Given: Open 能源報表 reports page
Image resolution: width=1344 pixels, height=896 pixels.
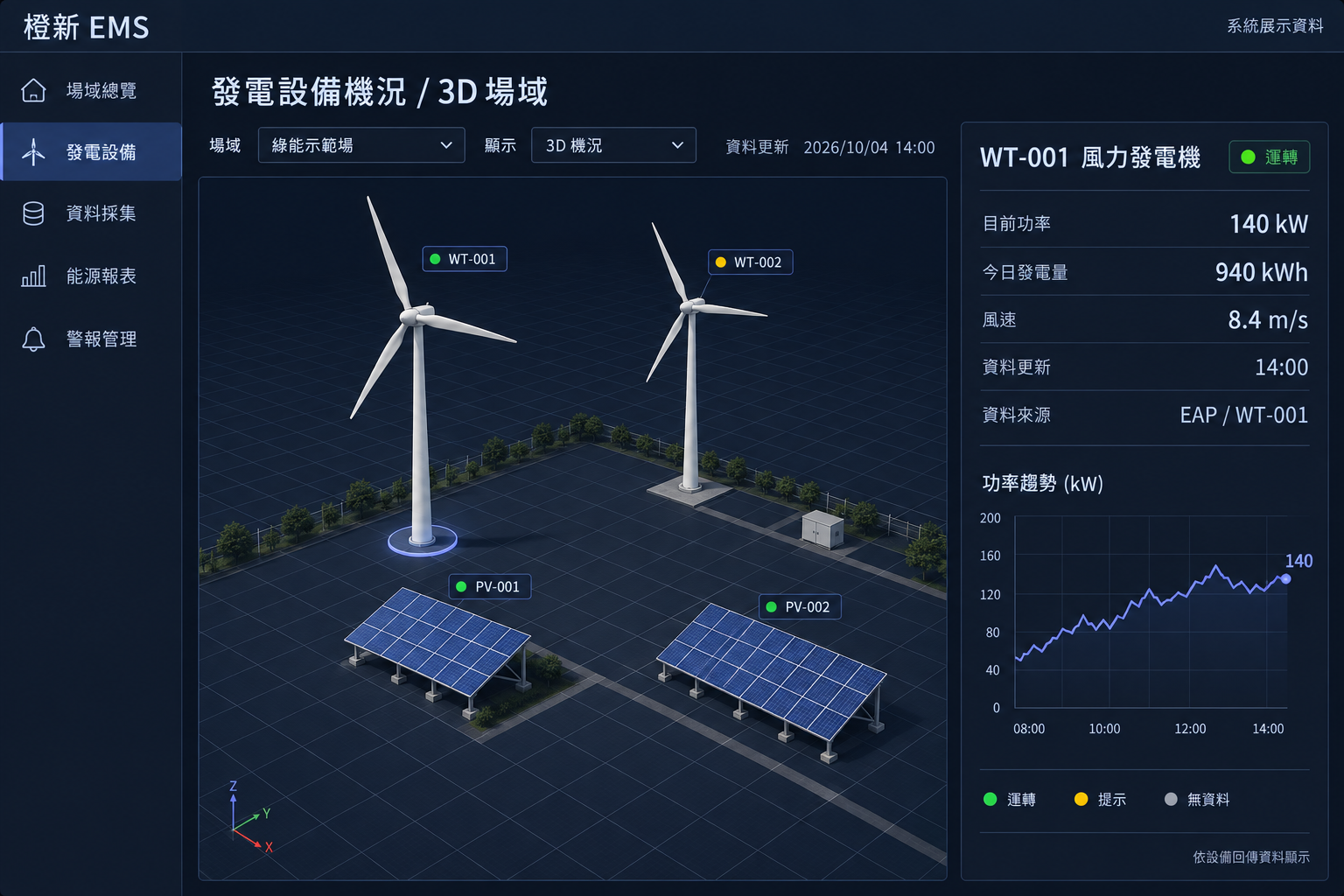Looking at the screenshot, I should 91,276.
